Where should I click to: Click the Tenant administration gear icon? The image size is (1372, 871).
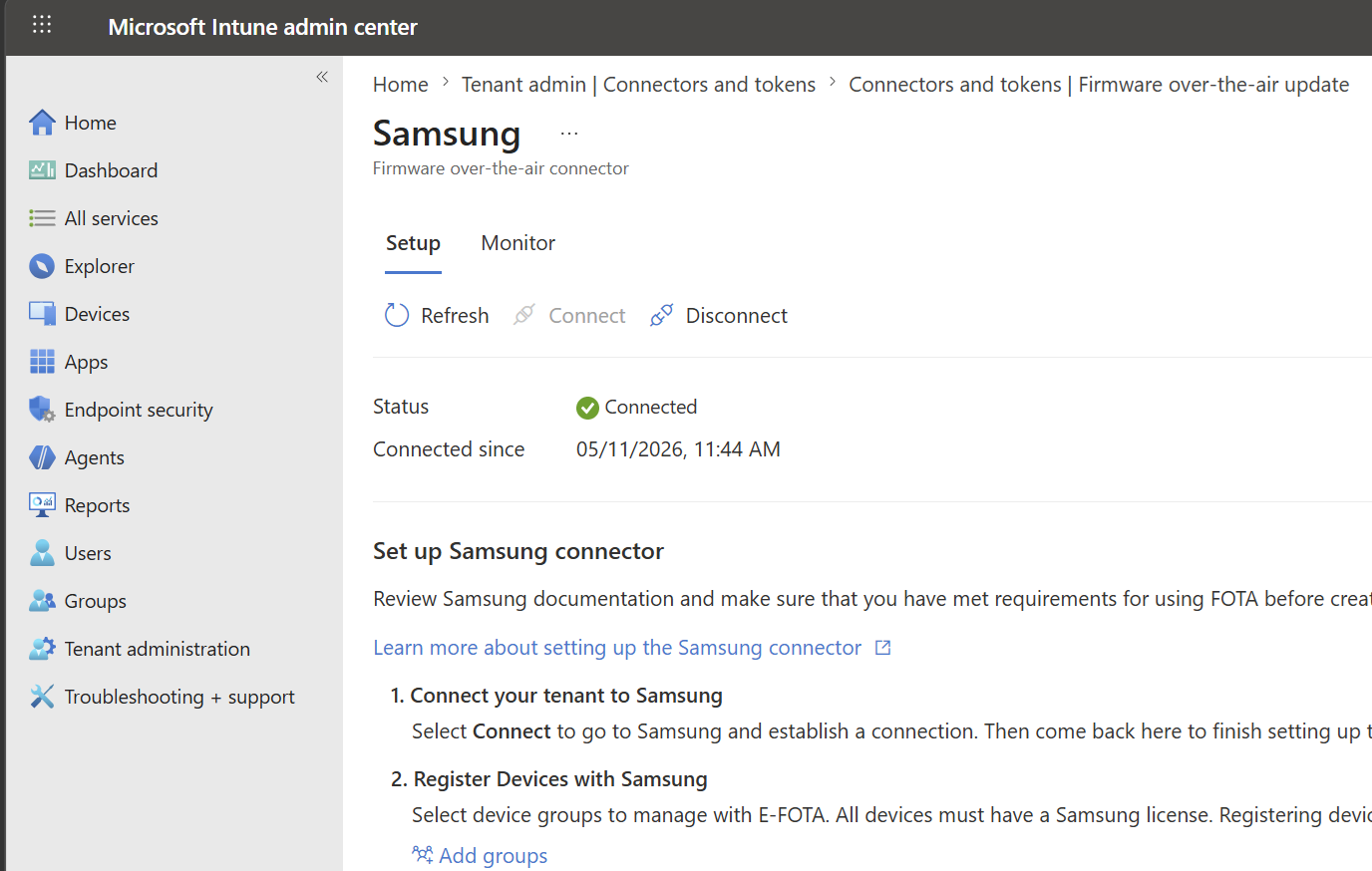tap(42, 649)
